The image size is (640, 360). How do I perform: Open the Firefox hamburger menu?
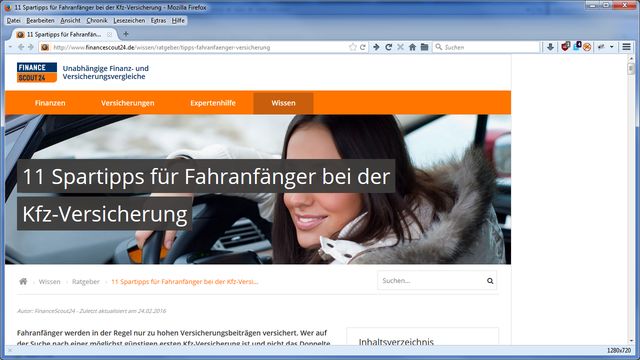coord(627,47)
